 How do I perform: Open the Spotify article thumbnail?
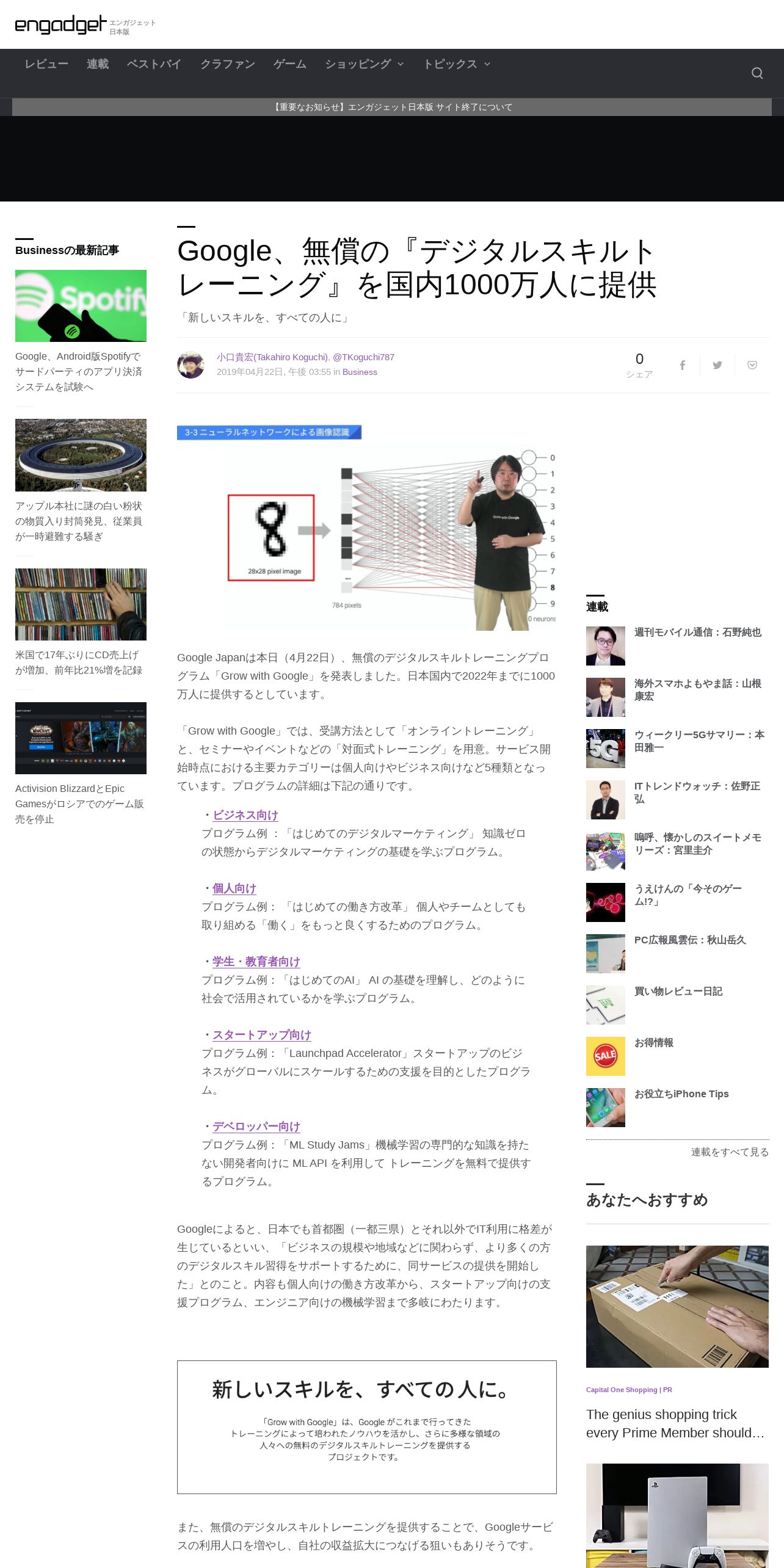[81, 306]
